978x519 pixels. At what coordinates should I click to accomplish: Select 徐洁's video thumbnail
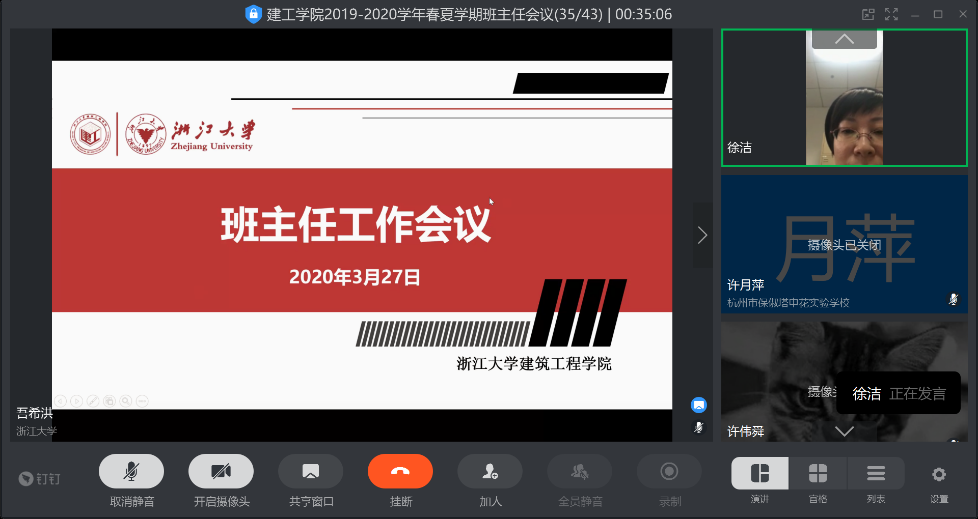click(x=844, y=97)
